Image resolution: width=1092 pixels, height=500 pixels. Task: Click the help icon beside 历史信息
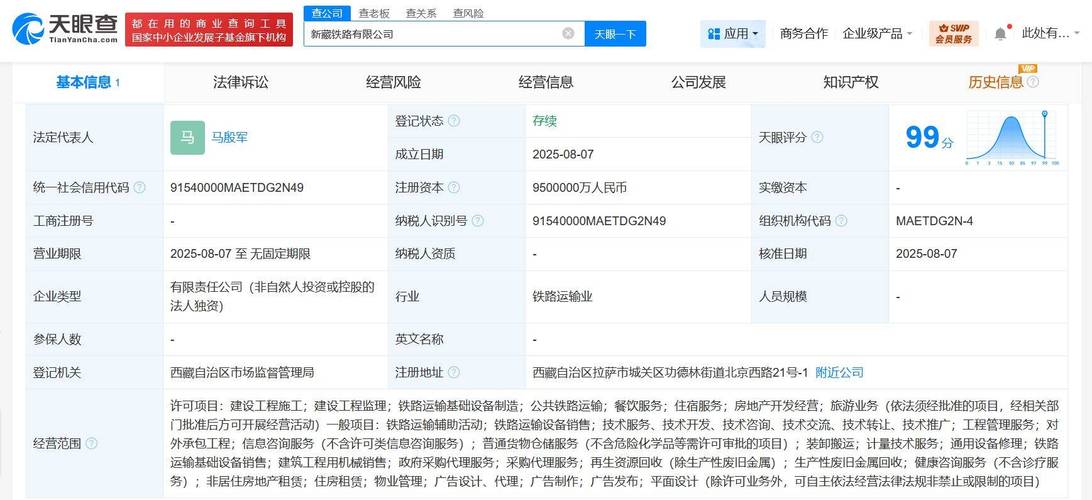pos(1033,82)
